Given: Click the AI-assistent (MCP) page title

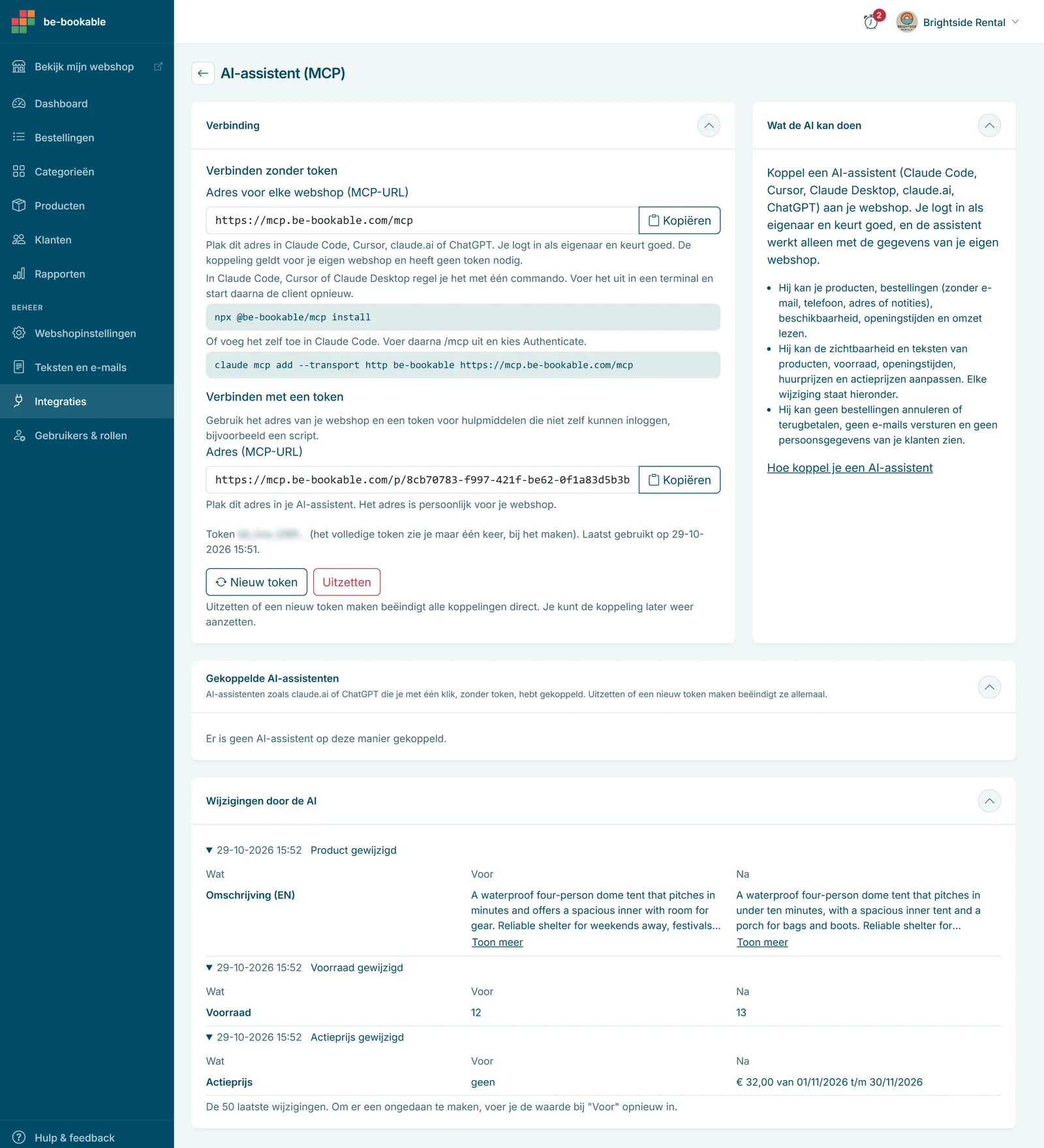Looking at the screenshot, I should 283,73.
